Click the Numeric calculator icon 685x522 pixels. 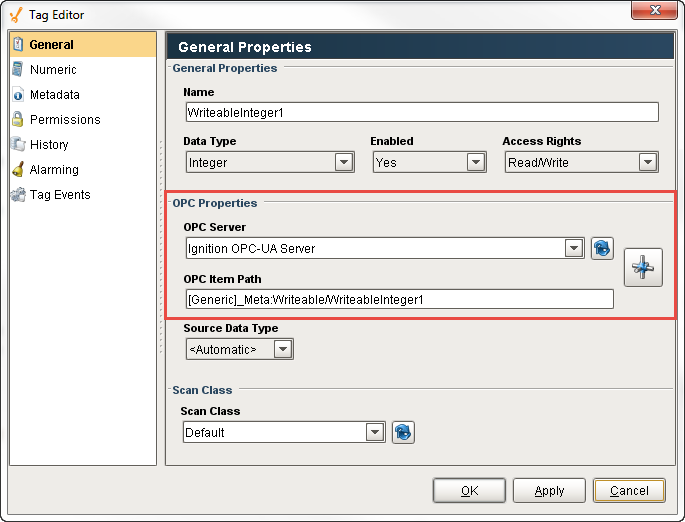[17, 69]
